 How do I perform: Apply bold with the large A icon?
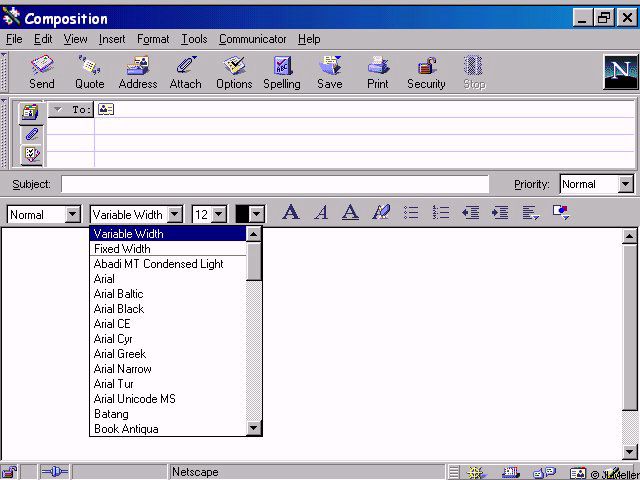(291, 213)
